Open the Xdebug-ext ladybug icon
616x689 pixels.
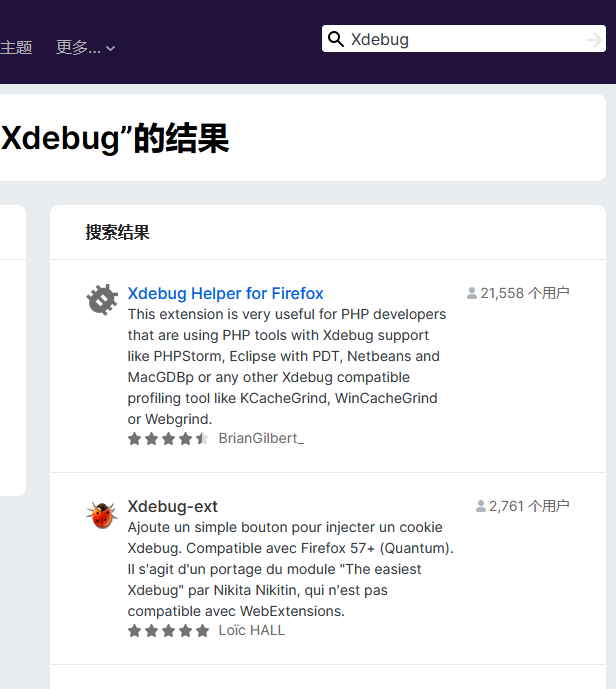[x=102, y=514]
